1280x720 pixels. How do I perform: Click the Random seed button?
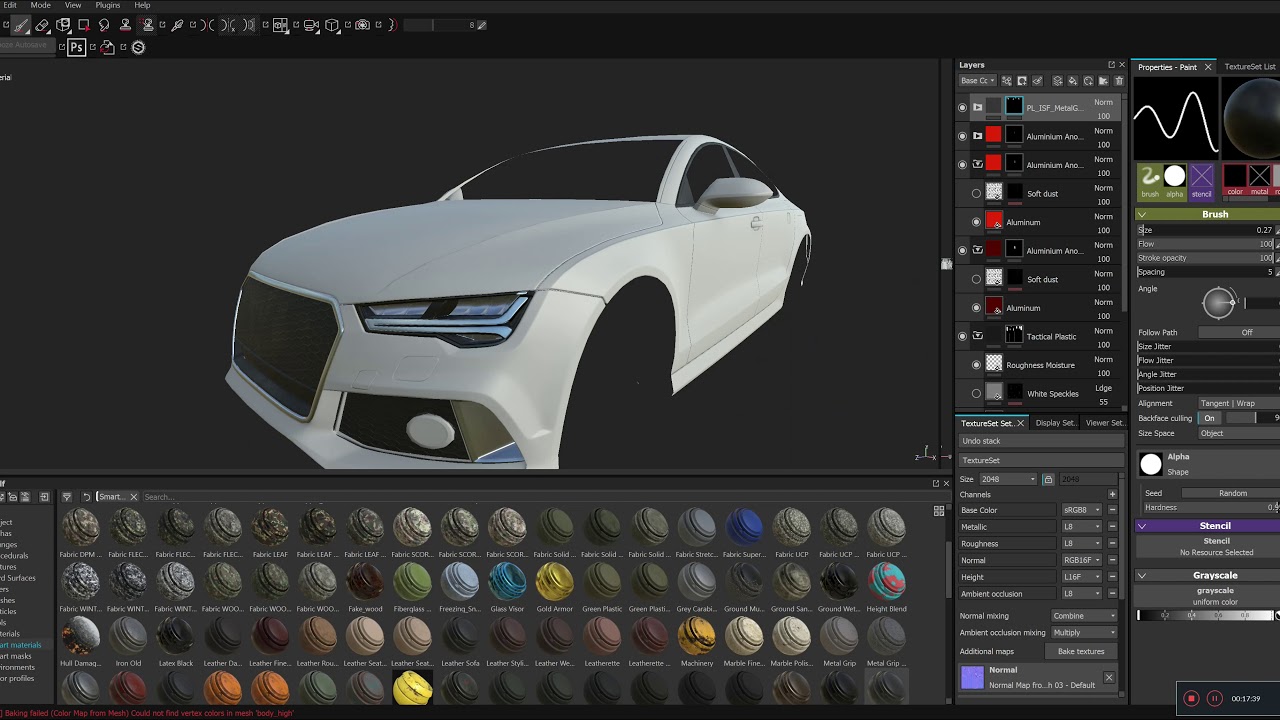(1232, 493)
